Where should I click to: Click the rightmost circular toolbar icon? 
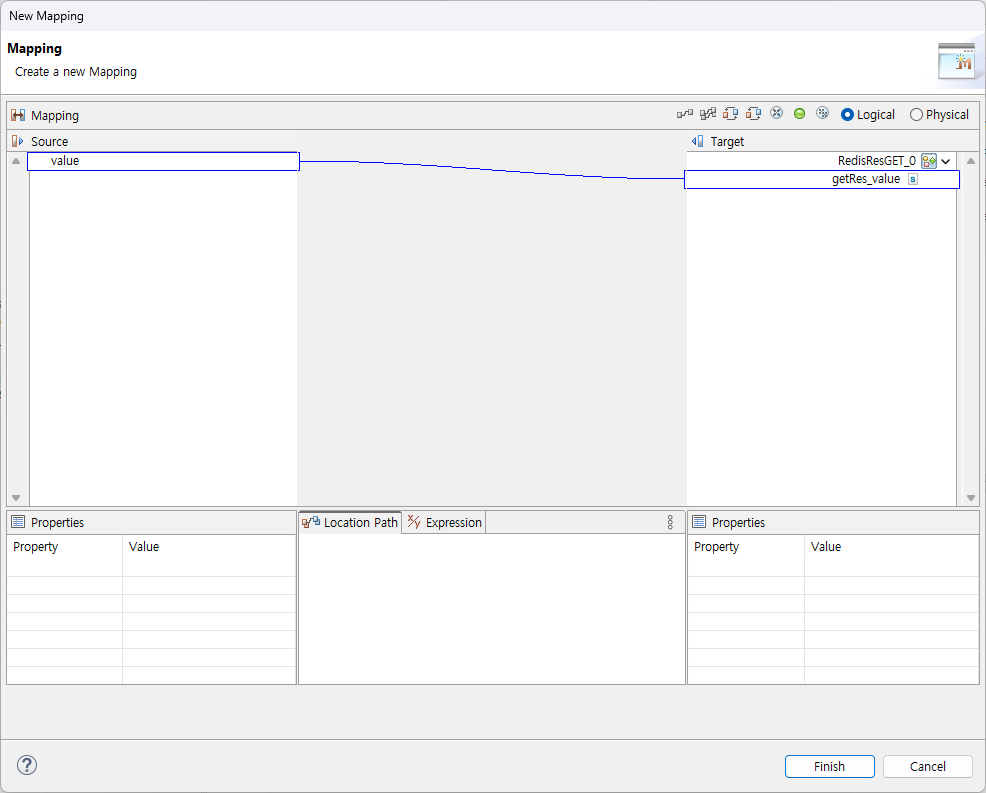coord(822,113)
